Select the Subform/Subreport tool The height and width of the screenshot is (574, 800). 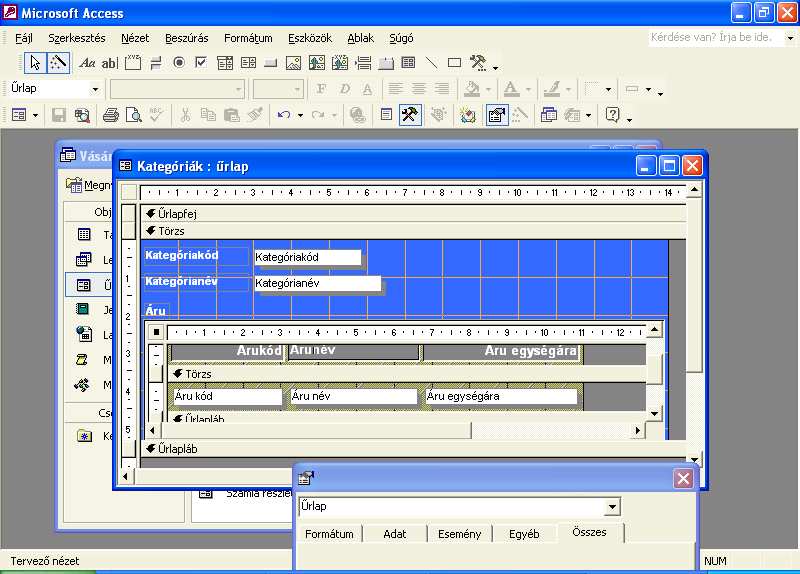coord(408,63)
